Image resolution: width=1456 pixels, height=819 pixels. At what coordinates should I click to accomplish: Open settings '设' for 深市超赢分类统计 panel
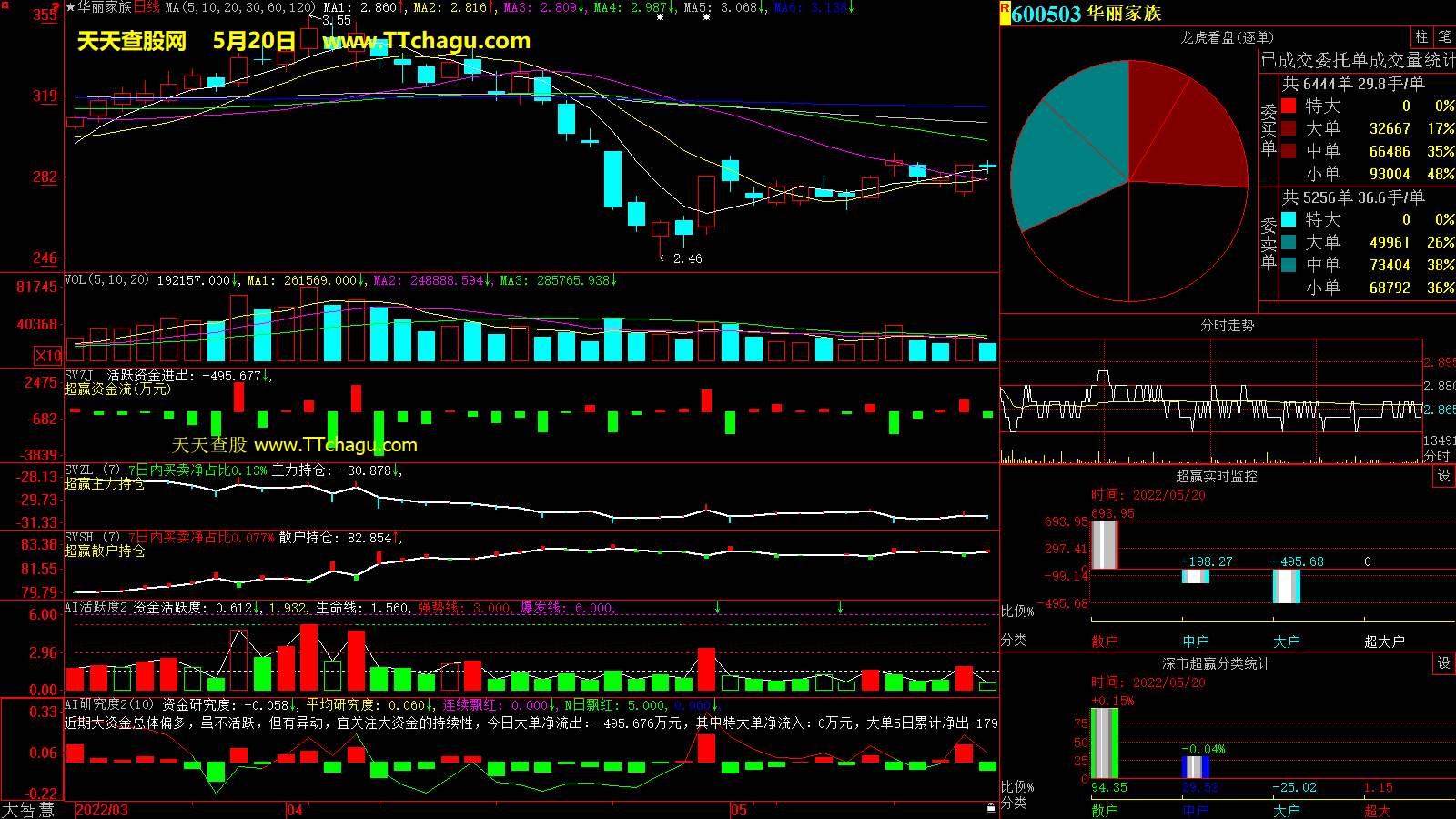[1443, 663]
